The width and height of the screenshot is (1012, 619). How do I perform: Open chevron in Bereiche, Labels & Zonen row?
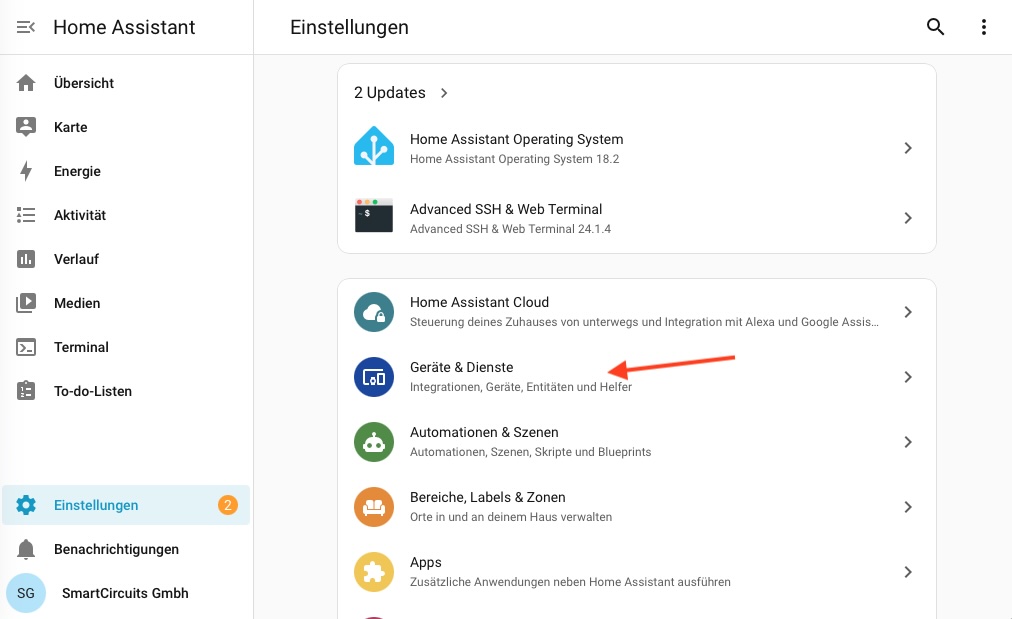[907, 507]
